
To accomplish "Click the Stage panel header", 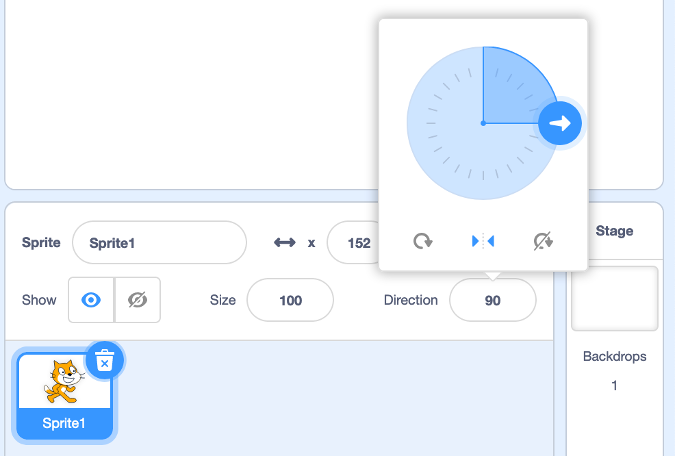I will coord(614,231).
